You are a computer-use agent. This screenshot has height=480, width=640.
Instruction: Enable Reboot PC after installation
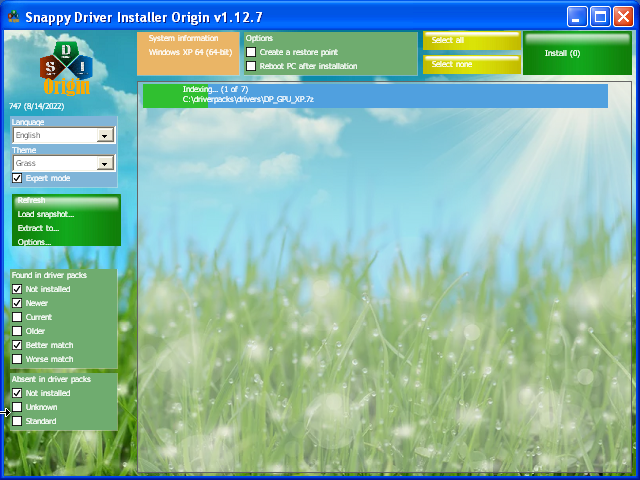251,66
